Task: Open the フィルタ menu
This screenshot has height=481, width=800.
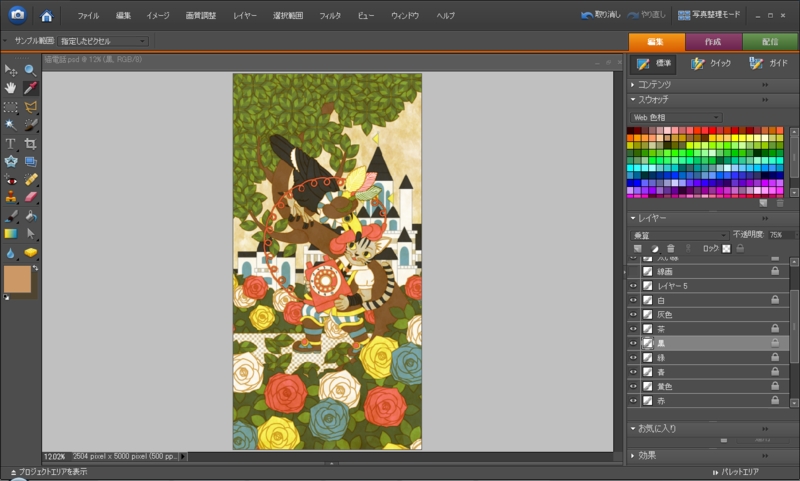Action: click(x=330, y=16)
